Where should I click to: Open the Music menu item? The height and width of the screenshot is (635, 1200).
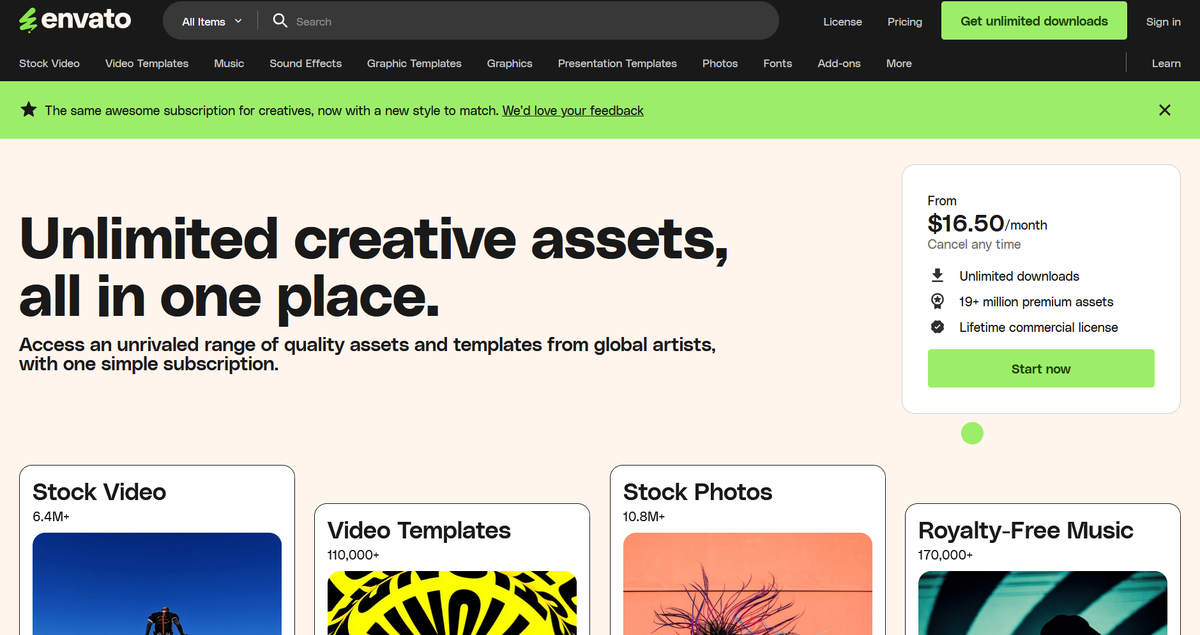(229, 63)
